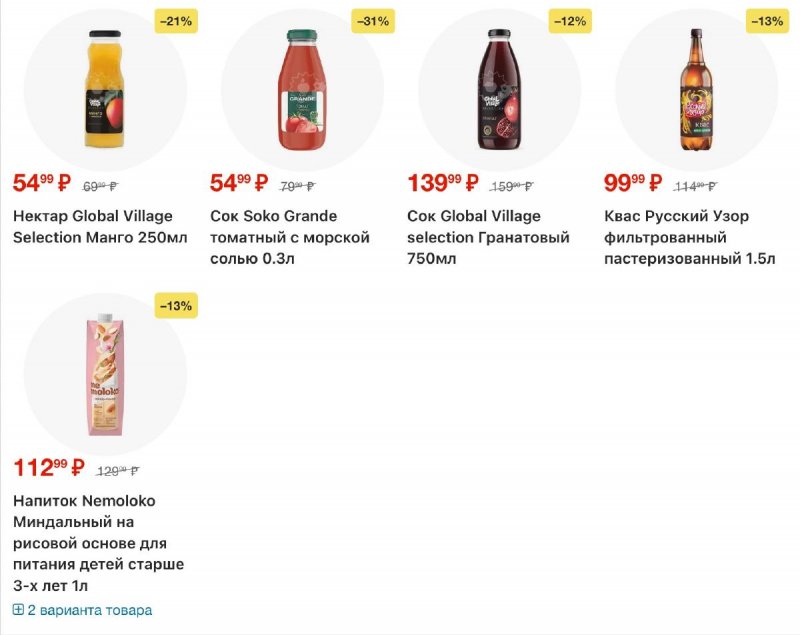800x635 pixels.
Task: Open the Soko Grande tomato juice image
Action: click(301, 90)
